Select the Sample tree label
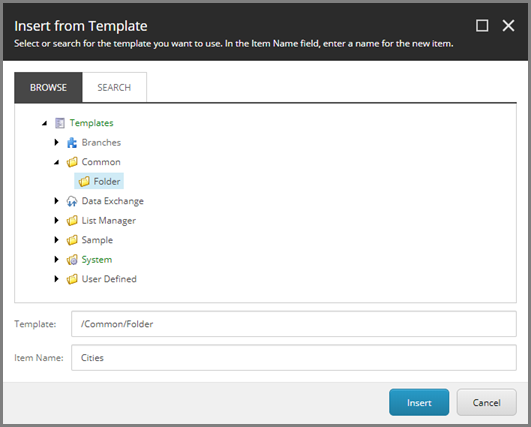Viewport: 531px width, 427px height. [97, 240]
